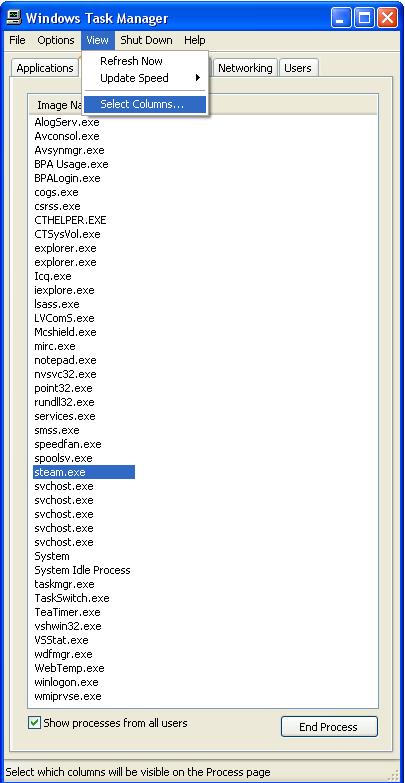Screen dimensions: 405x783
Task: Select the System process row
Action: point(52,556)
